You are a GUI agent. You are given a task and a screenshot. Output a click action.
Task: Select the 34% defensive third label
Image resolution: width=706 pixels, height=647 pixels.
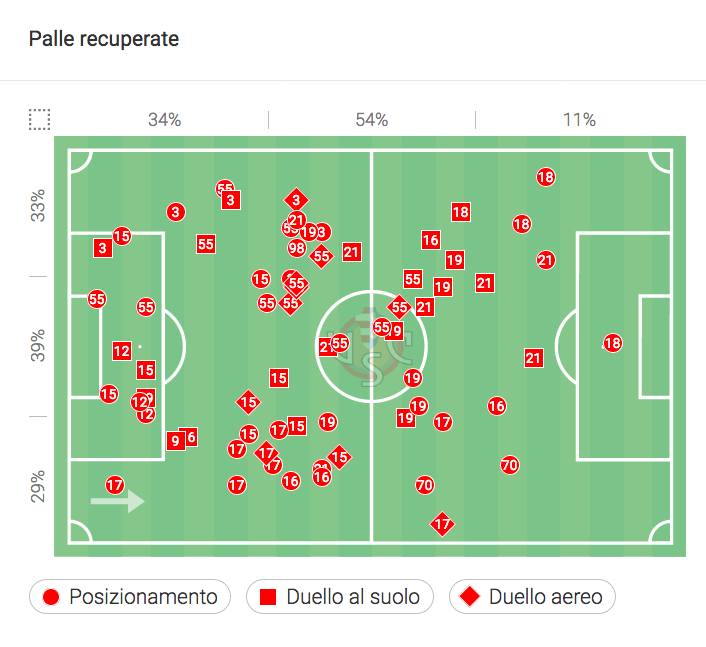[x=164, y=120]
